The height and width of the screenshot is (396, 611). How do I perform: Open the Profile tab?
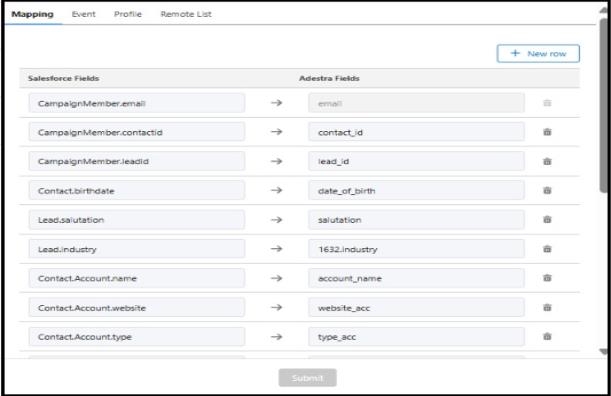pyautogui.click(x=128, y=14)
